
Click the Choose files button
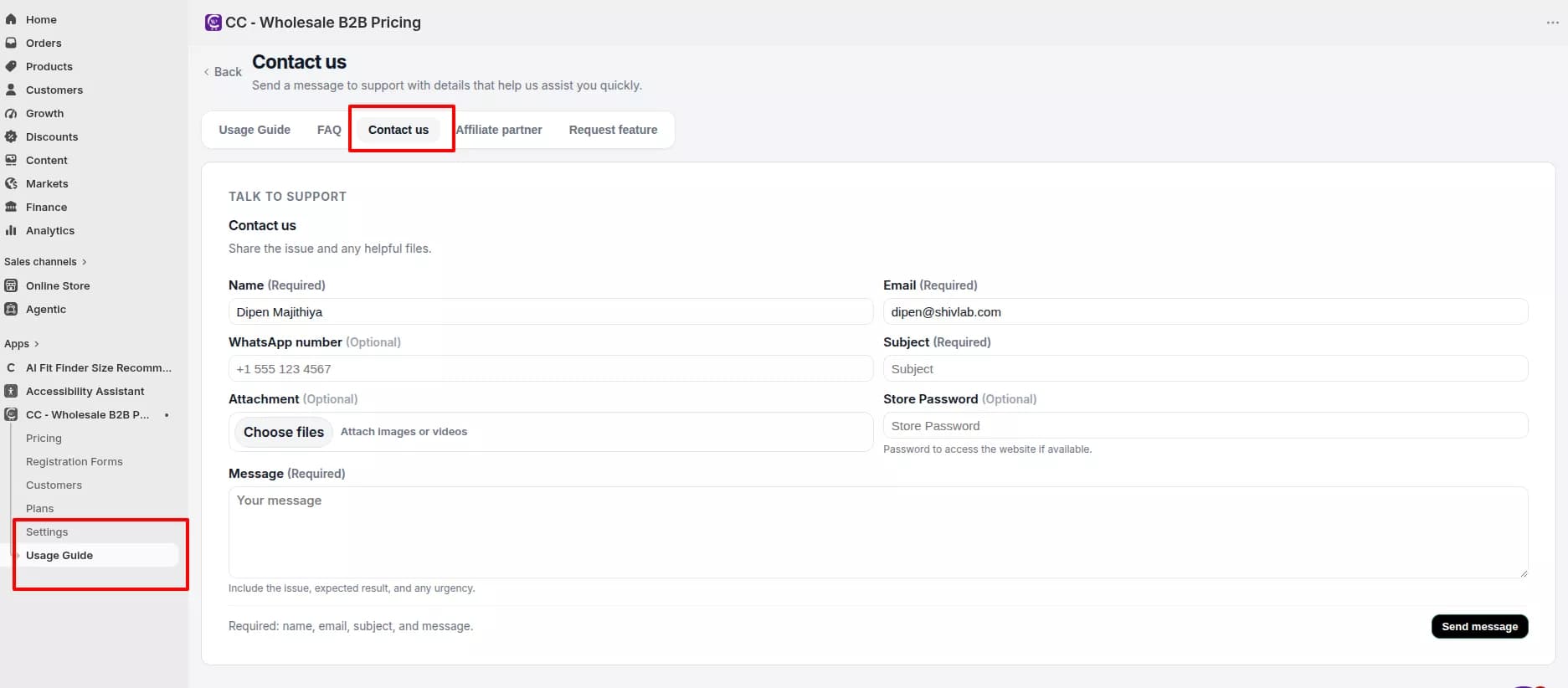click(x=284, y=432)
